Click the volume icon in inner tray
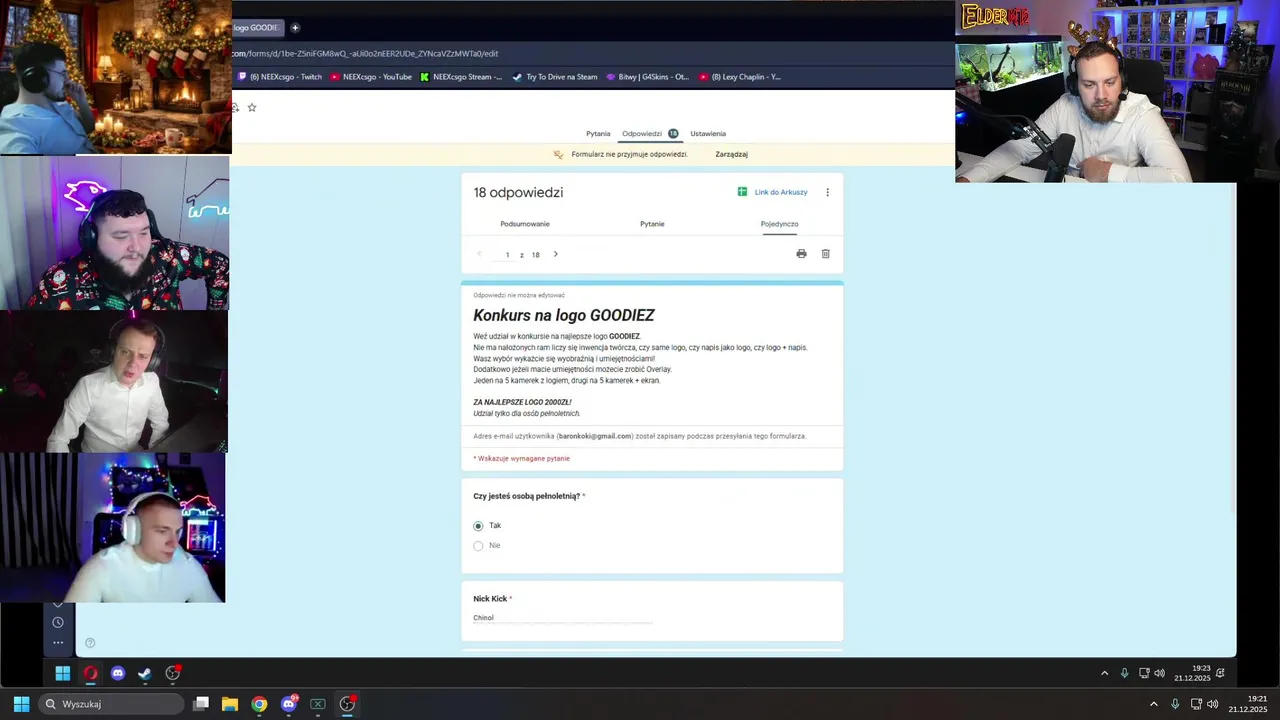 pyautogui.click(x=1160, y=673)
